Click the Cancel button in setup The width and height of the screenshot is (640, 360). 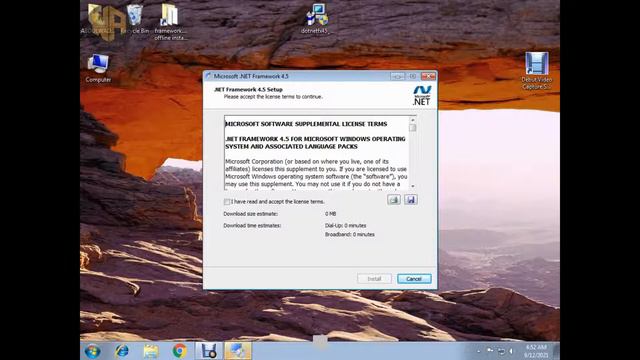point(414,279)
